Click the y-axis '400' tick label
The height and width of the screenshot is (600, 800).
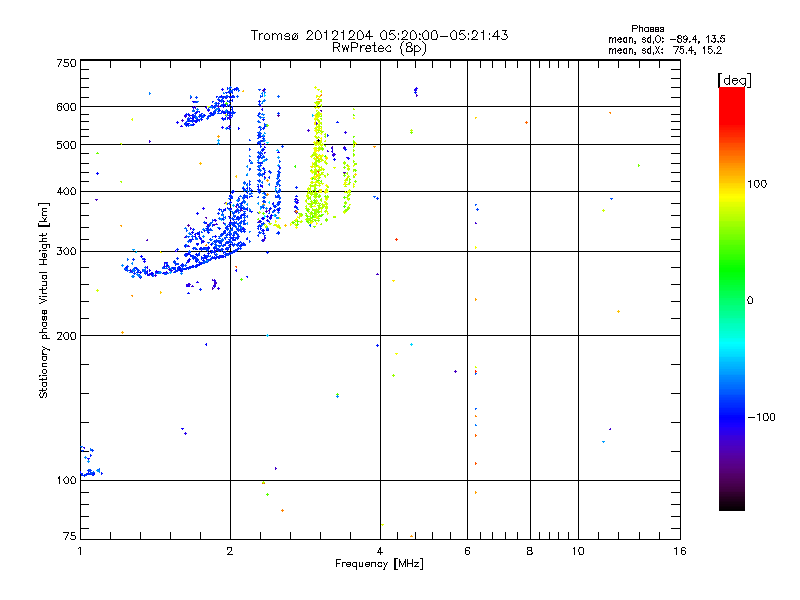point(66,191)
